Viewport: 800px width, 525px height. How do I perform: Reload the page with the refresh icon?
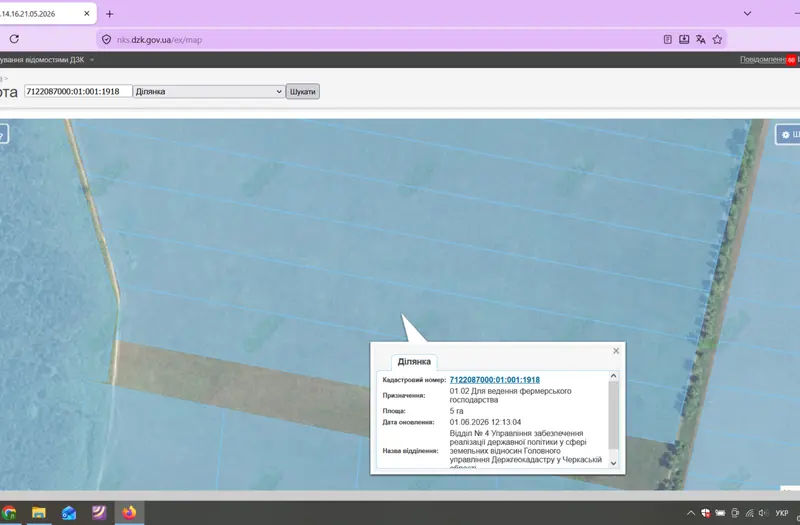(x=14, y=39)
